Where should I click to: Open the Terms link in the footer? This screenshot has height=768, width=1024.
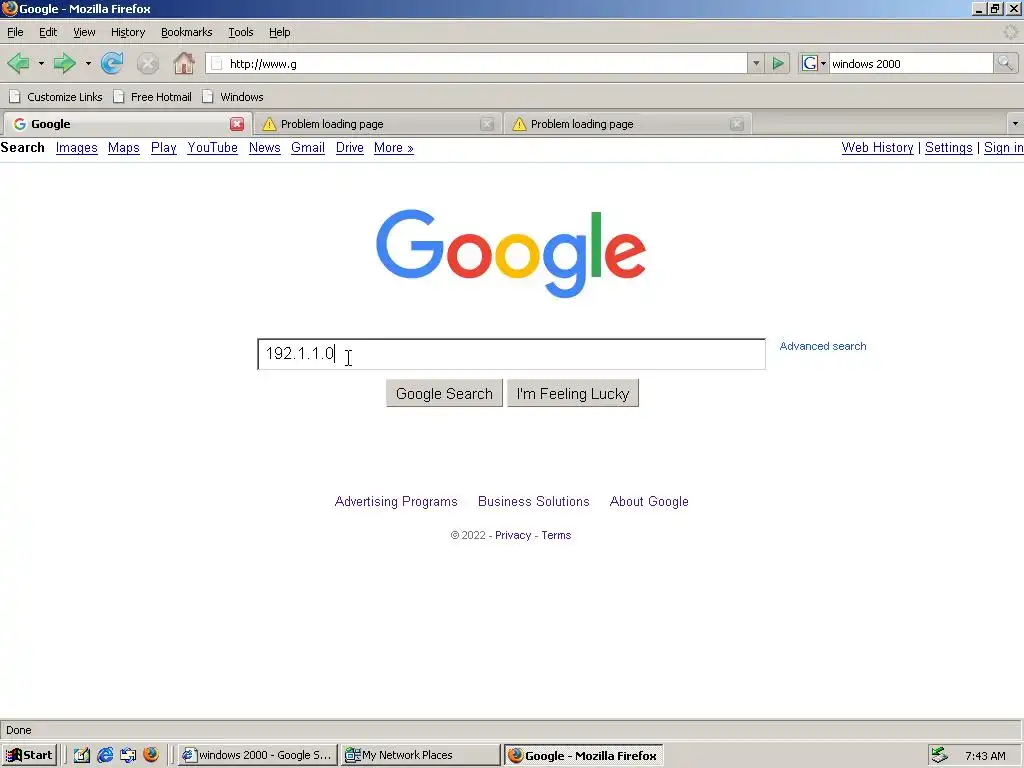coord(556,535)
